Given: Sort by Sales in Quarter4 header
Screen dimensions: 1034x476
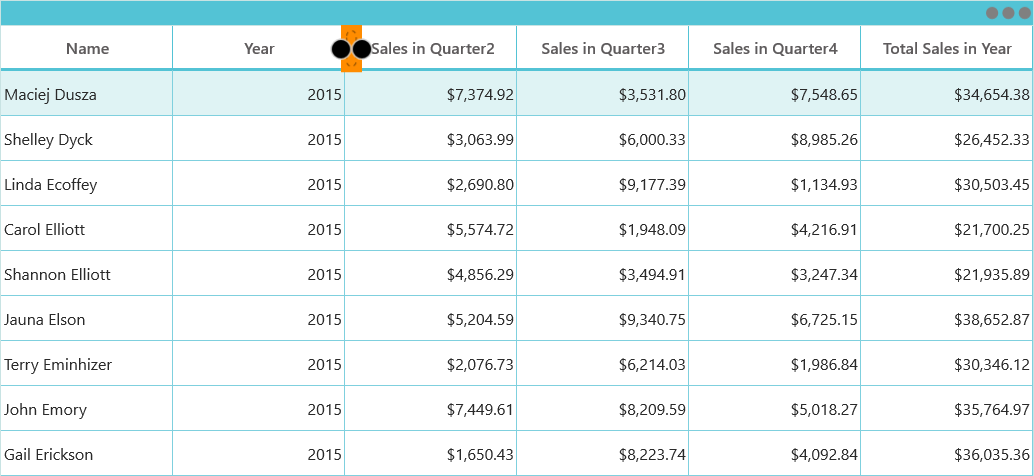Looking at the screenshot, I should click(775, 48).
